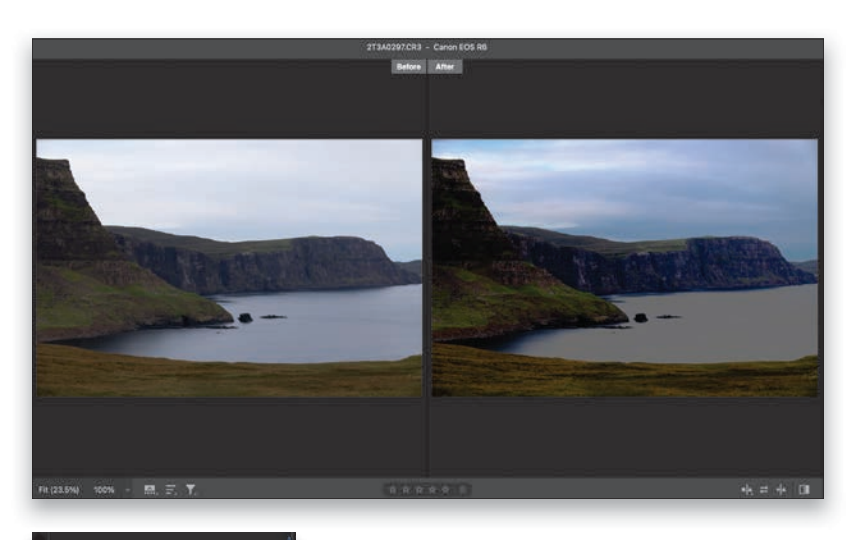This screenshot has width=846, height=540.
Task: Toggle the Before/After view mode icon
Action: [804, 490]
